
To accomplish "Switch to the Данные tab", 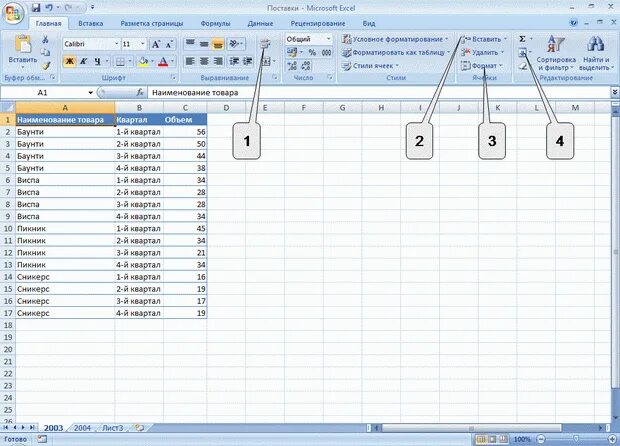I will (x=260, y=23).
